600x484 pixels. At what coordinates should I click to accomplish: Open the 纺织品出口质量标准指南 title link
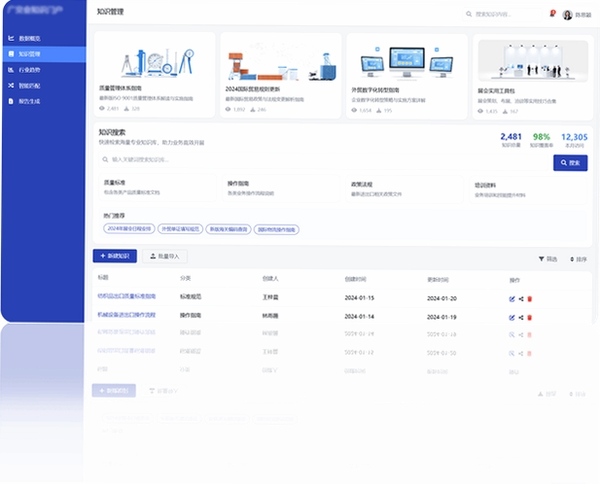[x=127, y=296]
